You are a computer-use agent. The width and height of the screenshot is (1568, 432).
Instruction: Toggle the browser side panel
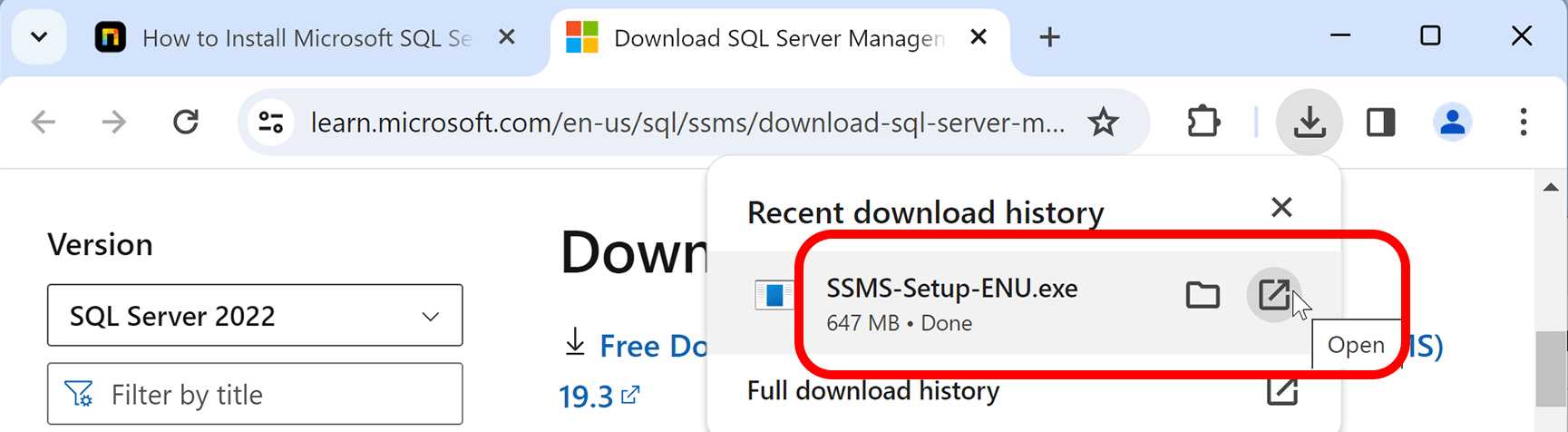tap(1380, 122)
